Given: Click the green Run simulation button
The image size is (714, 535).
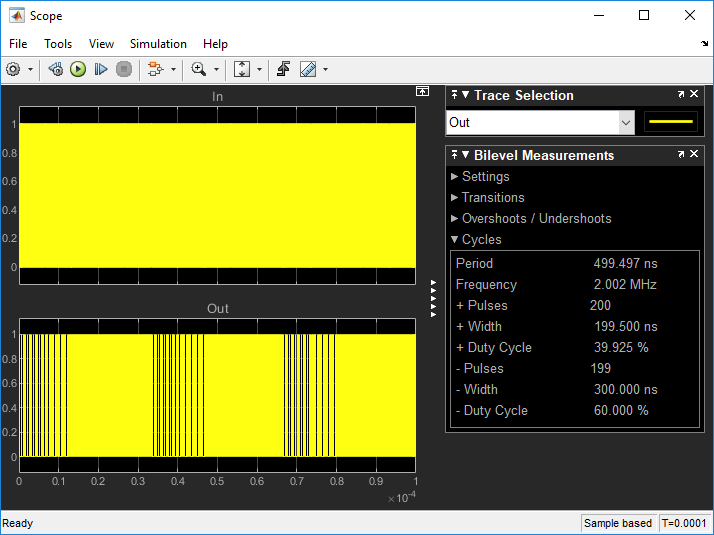Looking at the screenshot, I should pyautogui.click(x=78, y=69).
